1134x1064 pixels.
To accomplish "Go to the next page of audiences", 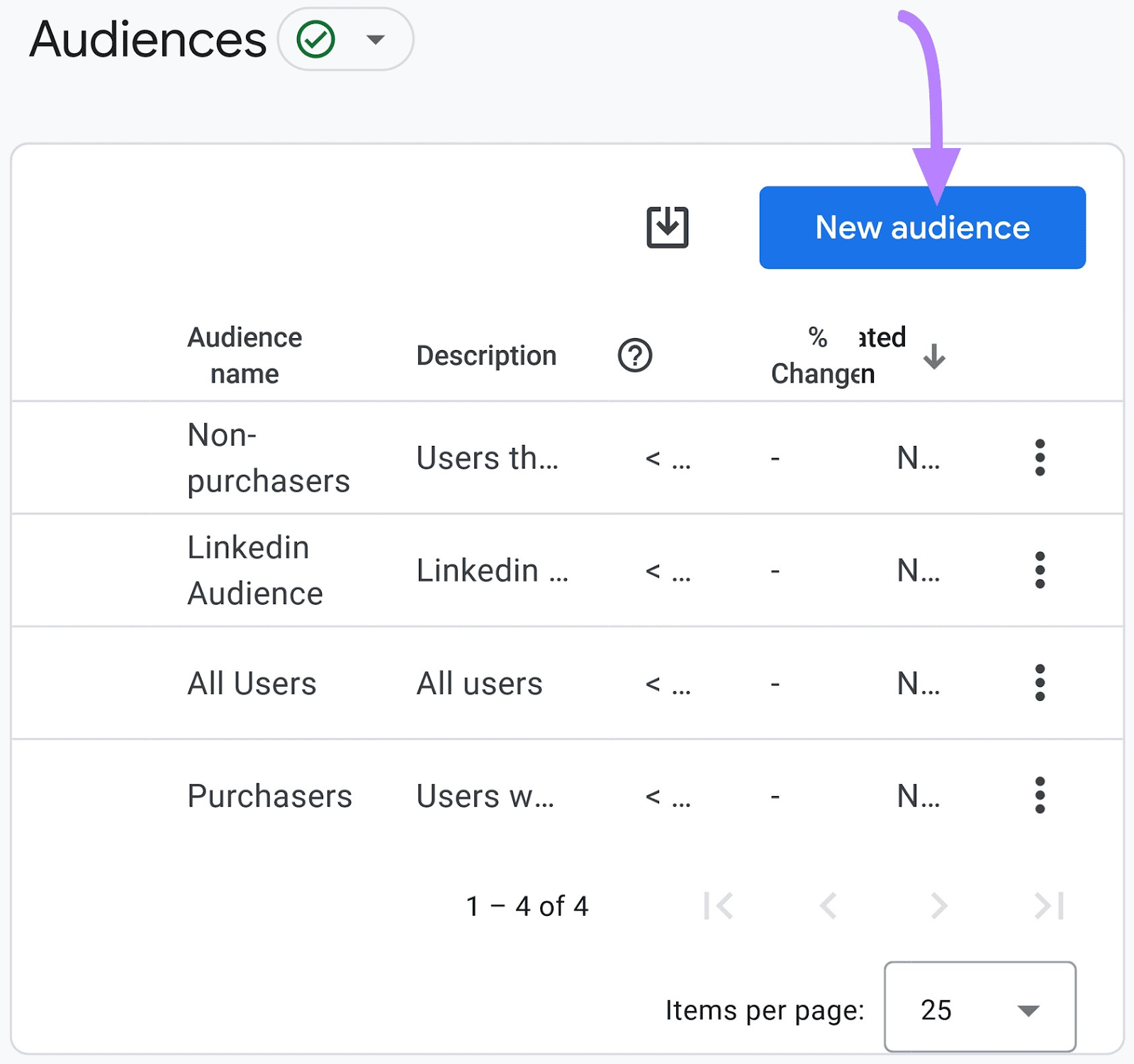I will [939, 905].
